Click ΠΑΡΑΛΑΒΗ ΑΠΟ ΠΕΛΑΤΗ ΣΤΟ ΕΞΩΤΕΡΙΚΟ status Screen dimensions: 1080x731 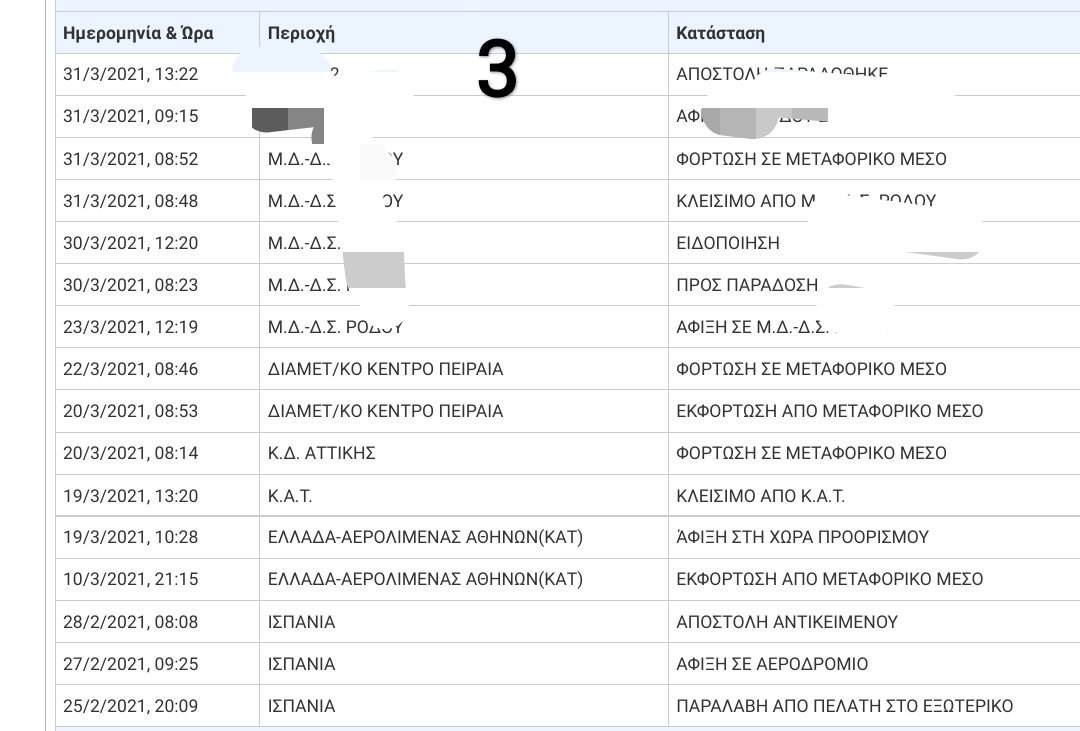pos(844,706)
